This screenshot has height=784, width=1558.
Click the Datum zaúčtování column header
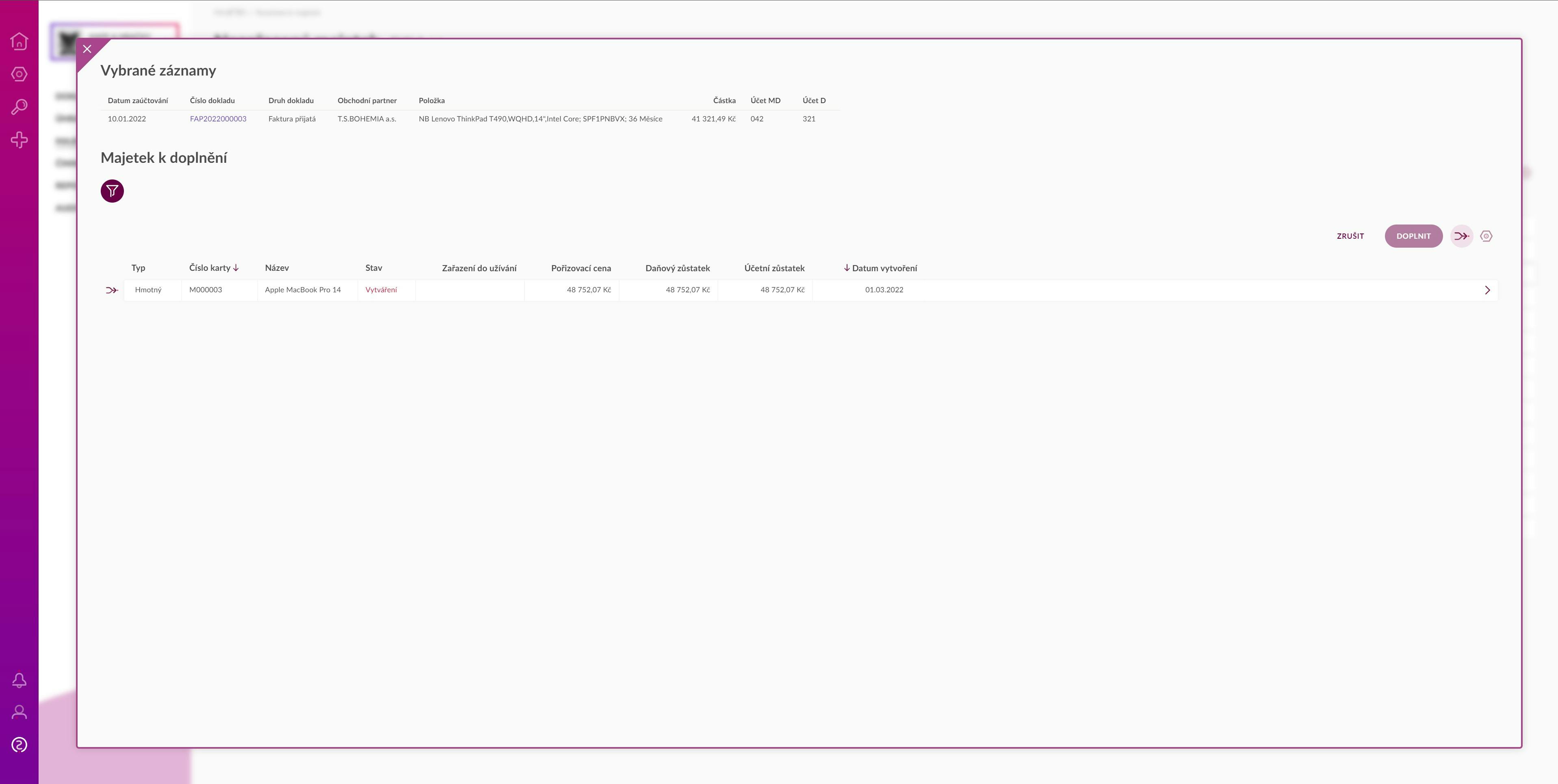(138, 100)
